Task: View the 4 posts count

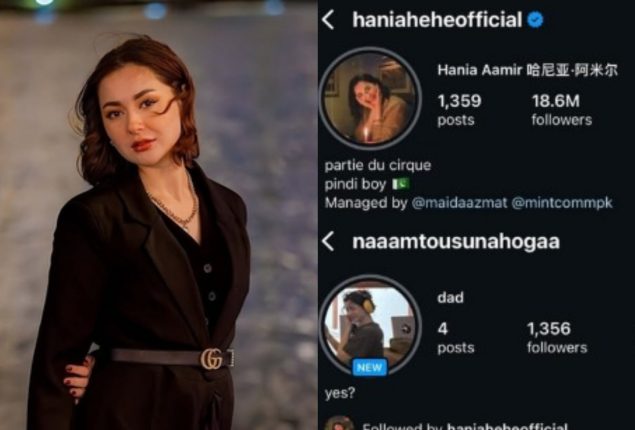Action: [x=456, y=337]
